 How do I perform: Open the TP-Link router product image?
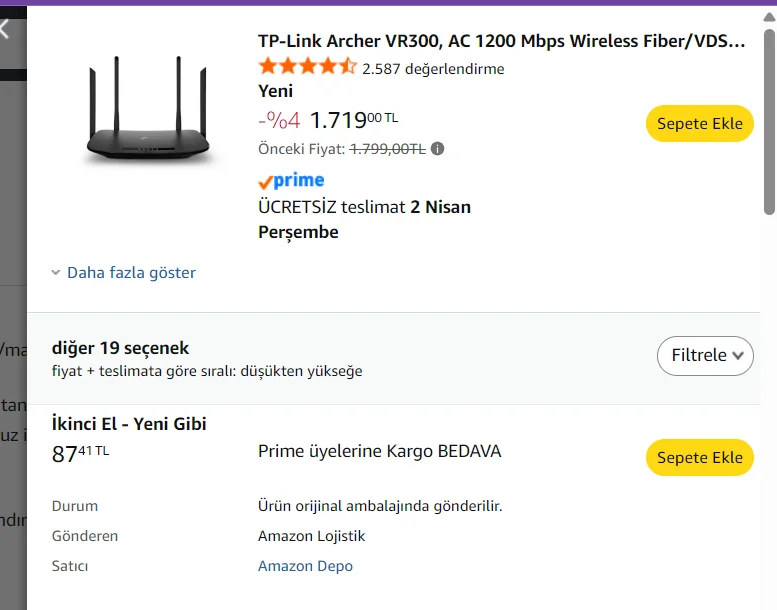(148, 113)
